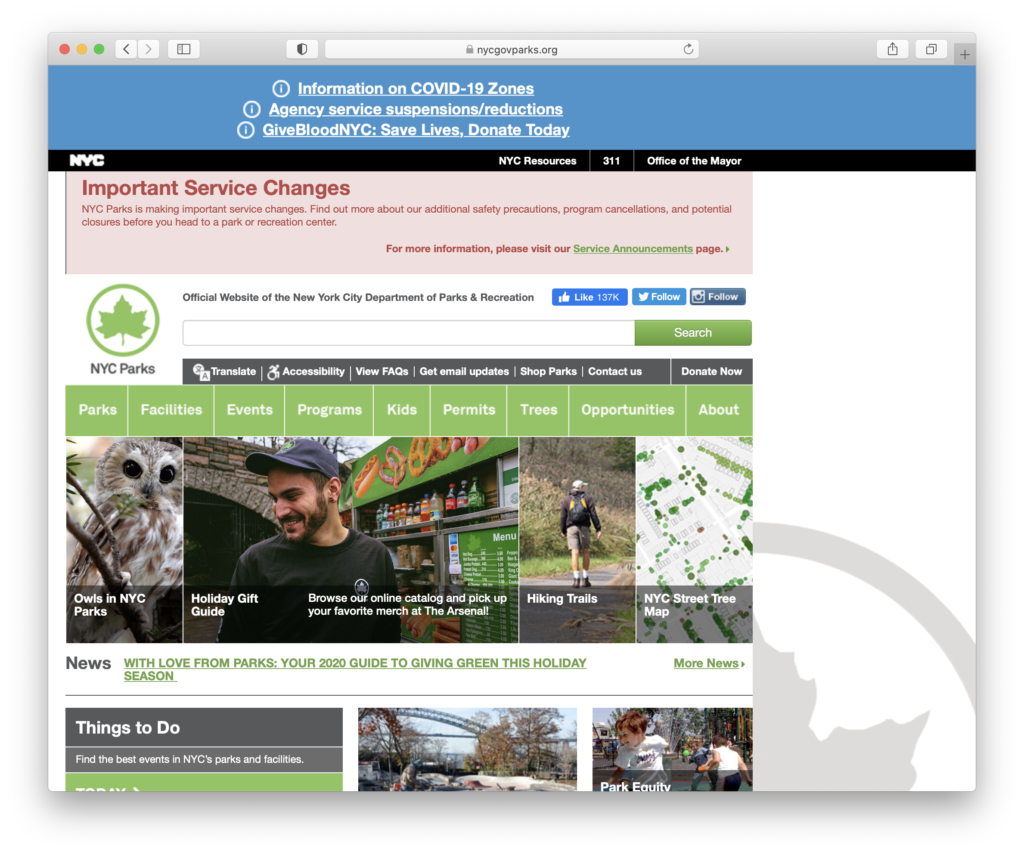Open the bridge and skate park photo card
This screenshot has width=1024, height=855.
pos(468,749)
